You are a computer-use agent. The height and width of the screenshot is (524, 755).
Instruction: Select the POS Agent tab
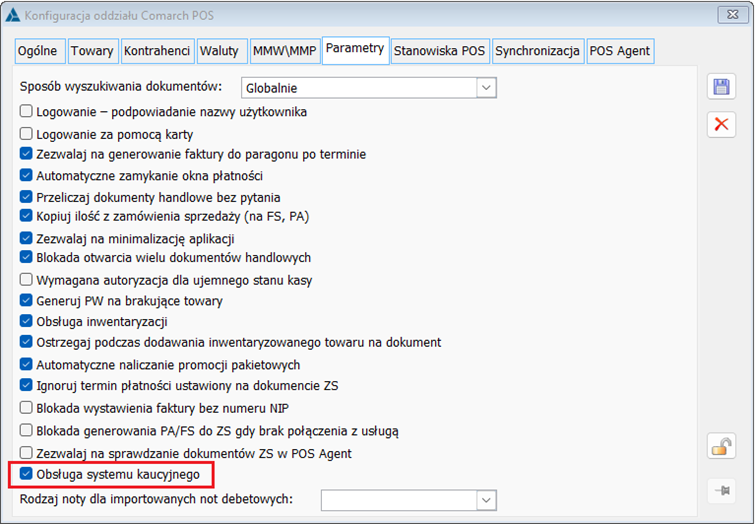tap(620, 51)
